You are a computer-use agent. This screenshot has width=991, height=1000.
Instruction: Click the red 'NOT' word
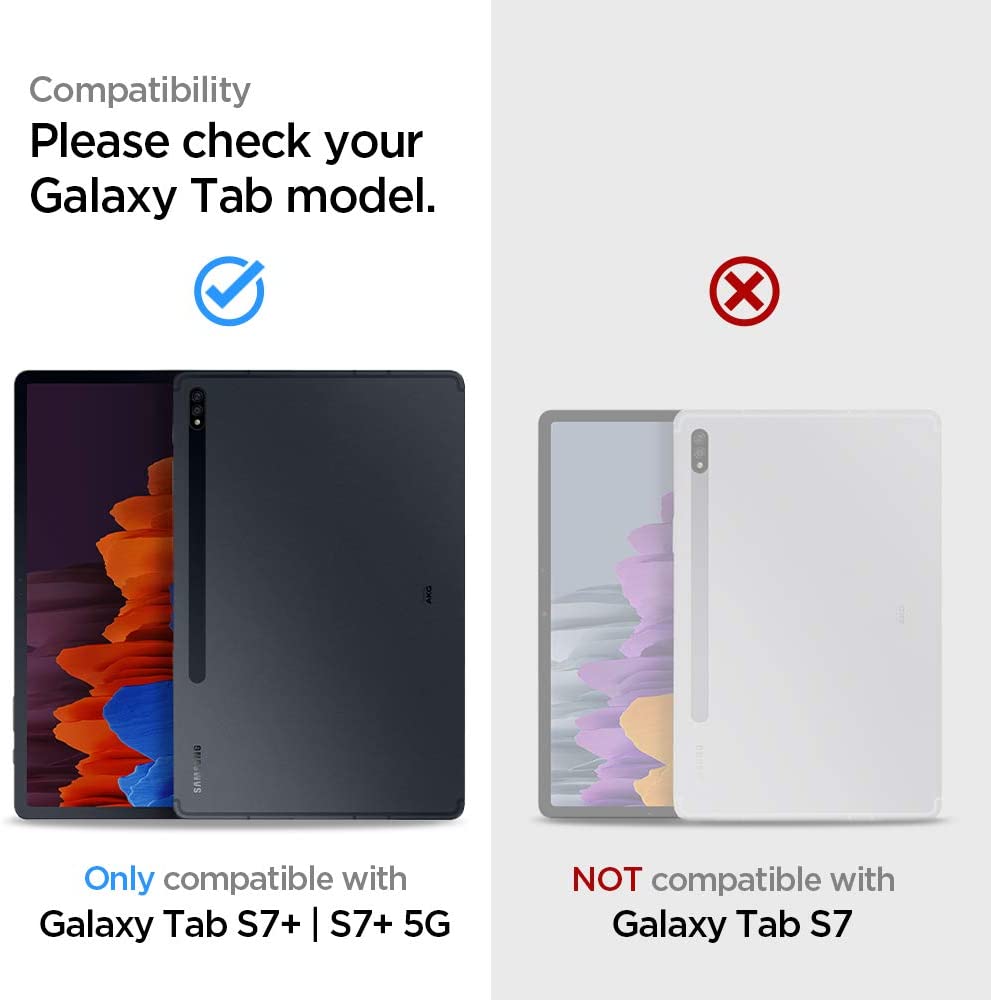click(x=607, y=879)
